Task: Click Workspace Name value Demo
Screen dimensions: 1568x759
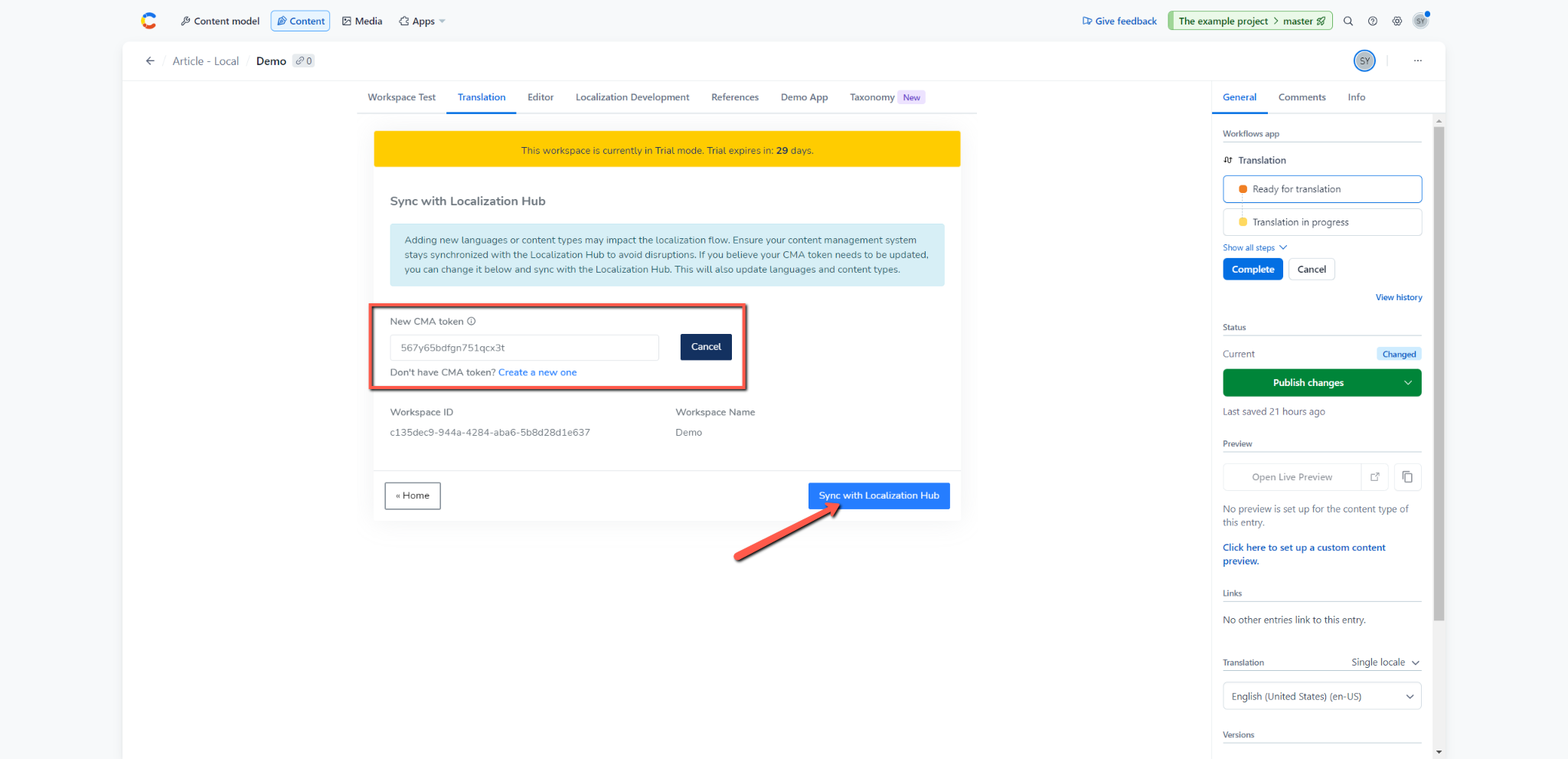Action: pyautogui.click(x=688, y=433)
